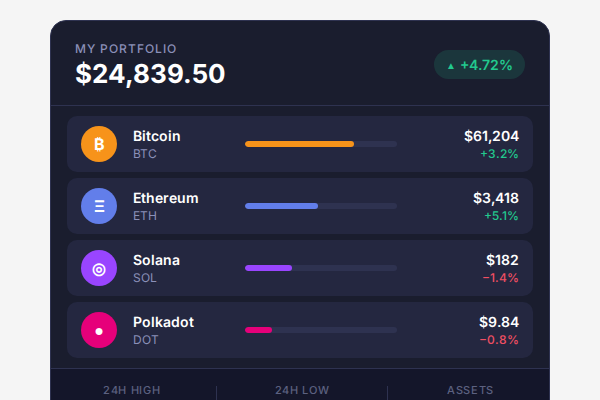Open the ASSETS stat section
600x400 pixels.
tap(469, 390)
